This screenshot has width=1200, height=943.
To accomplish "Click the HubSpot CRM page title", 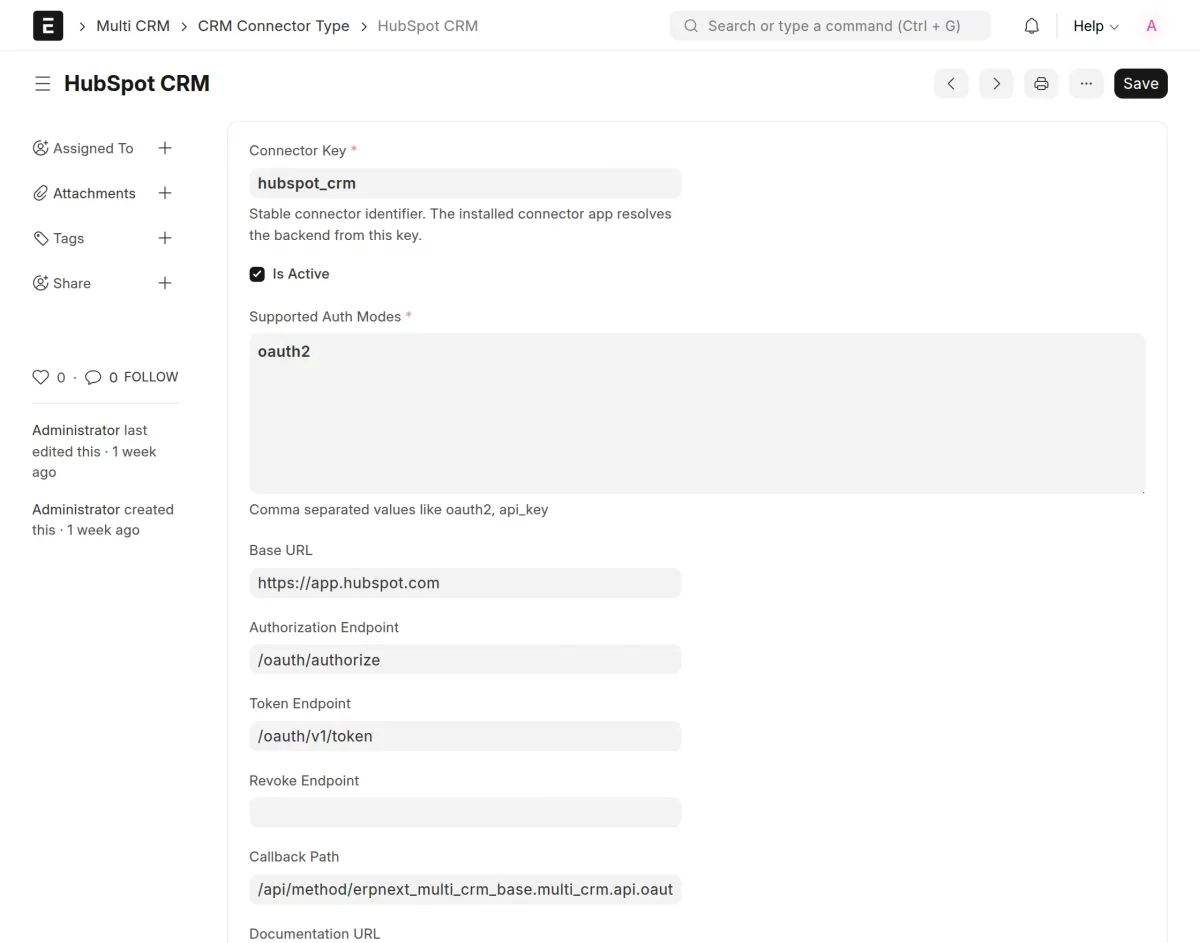I will (137, 84).
